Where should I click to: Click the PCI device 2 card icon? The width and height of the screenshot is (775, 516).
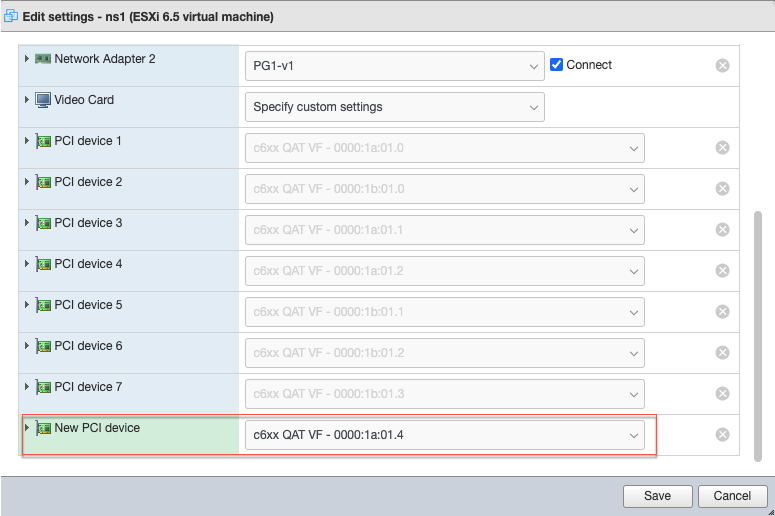pyautogui.click(x=43, y=182)
